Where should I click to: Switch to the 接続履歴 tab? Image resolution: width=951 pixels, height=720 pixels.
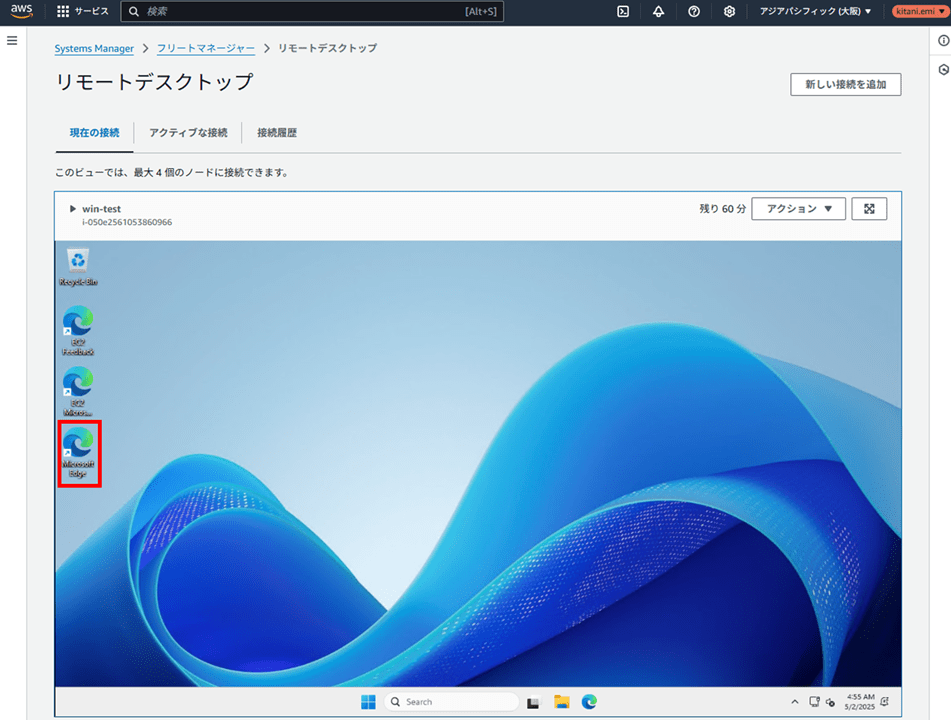coord(277,133)
